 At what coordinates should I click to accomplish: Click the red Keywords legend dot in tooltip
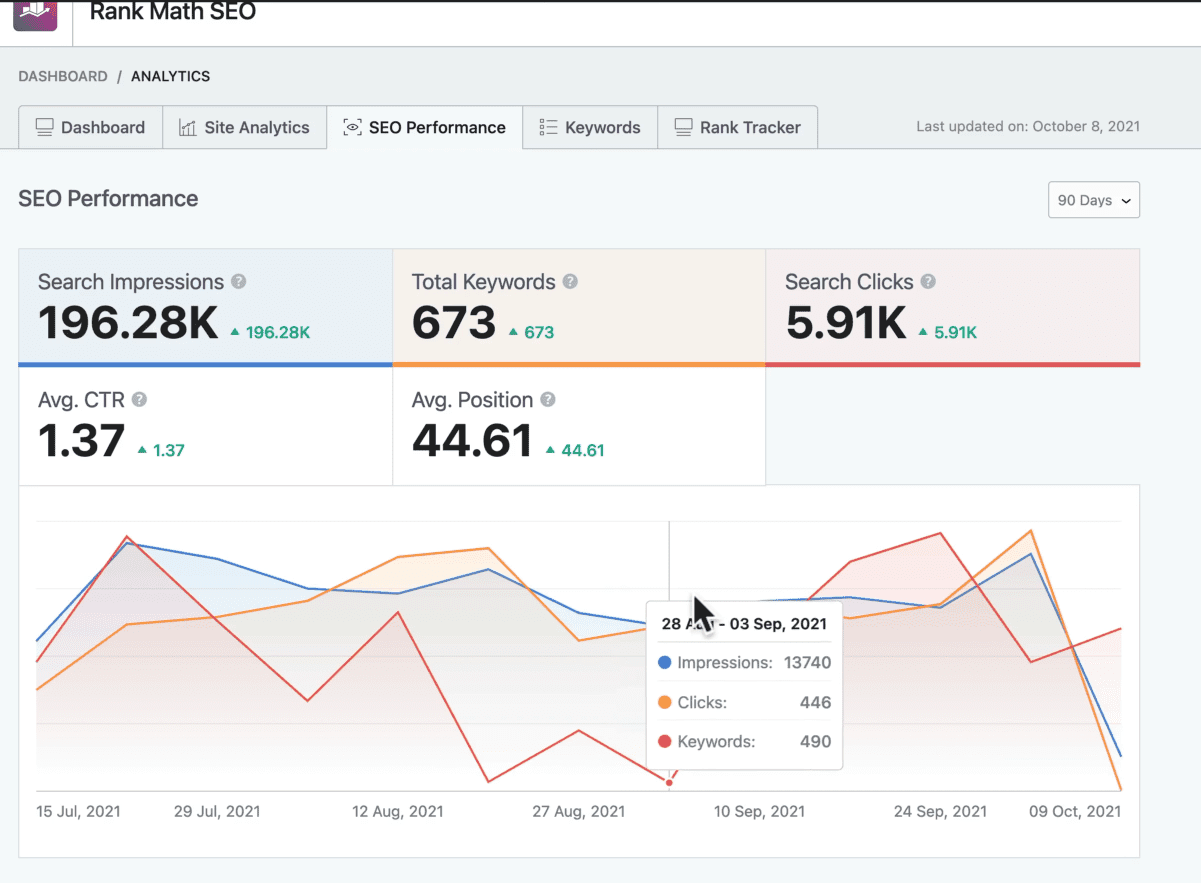(x=665, y=742)
